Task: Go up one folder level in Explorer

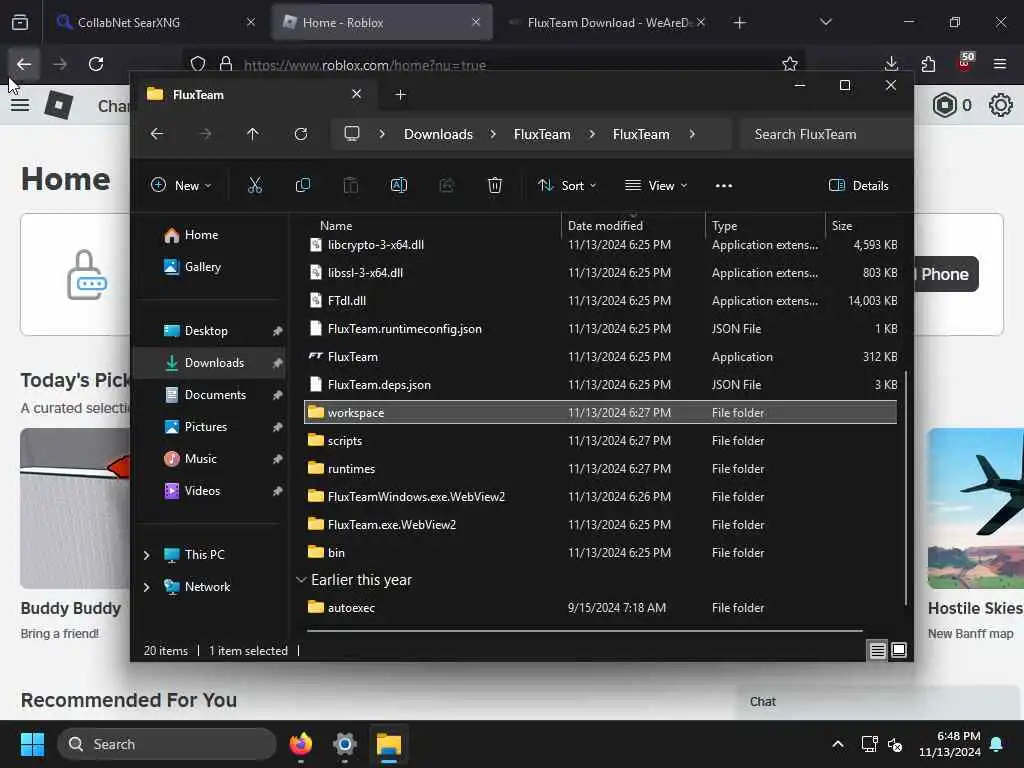Action: click(x=253, y=134)
